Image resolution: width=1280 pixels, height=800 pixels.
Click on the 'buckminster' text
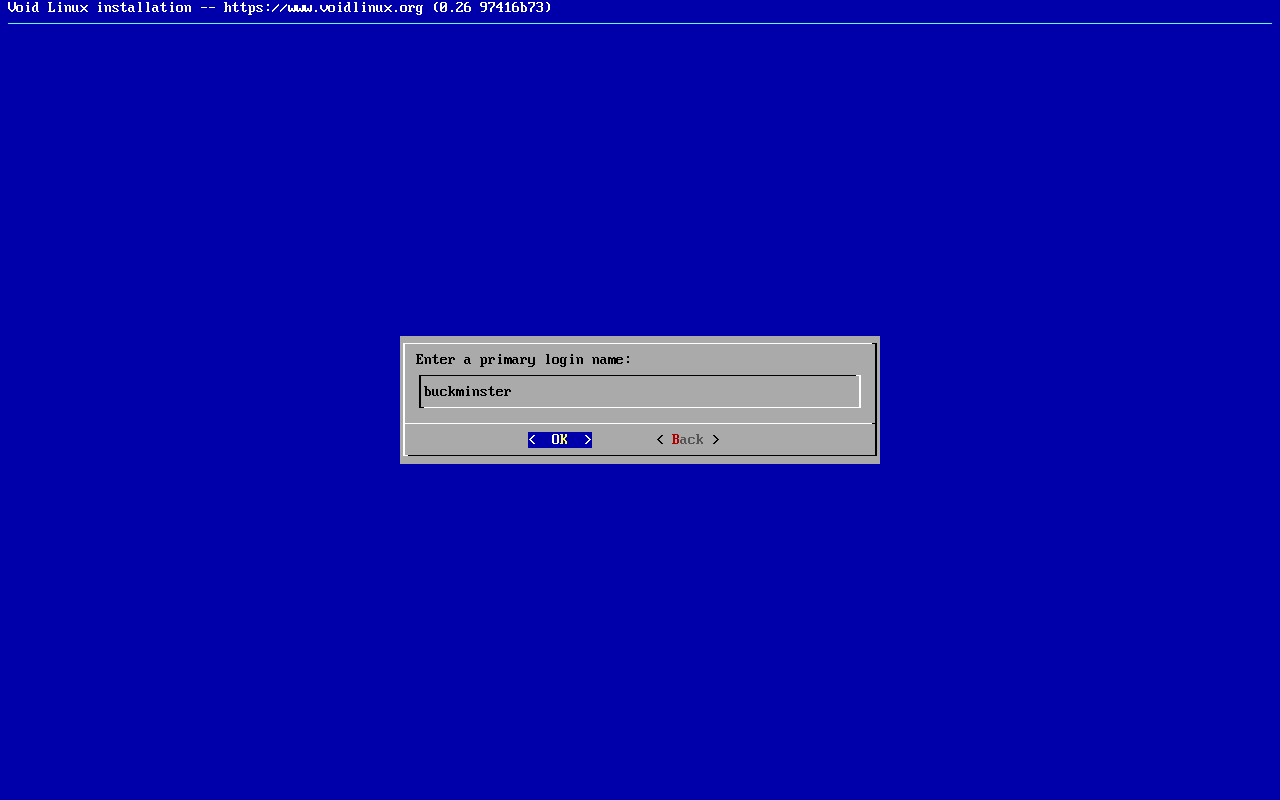[x=467, y=392]
